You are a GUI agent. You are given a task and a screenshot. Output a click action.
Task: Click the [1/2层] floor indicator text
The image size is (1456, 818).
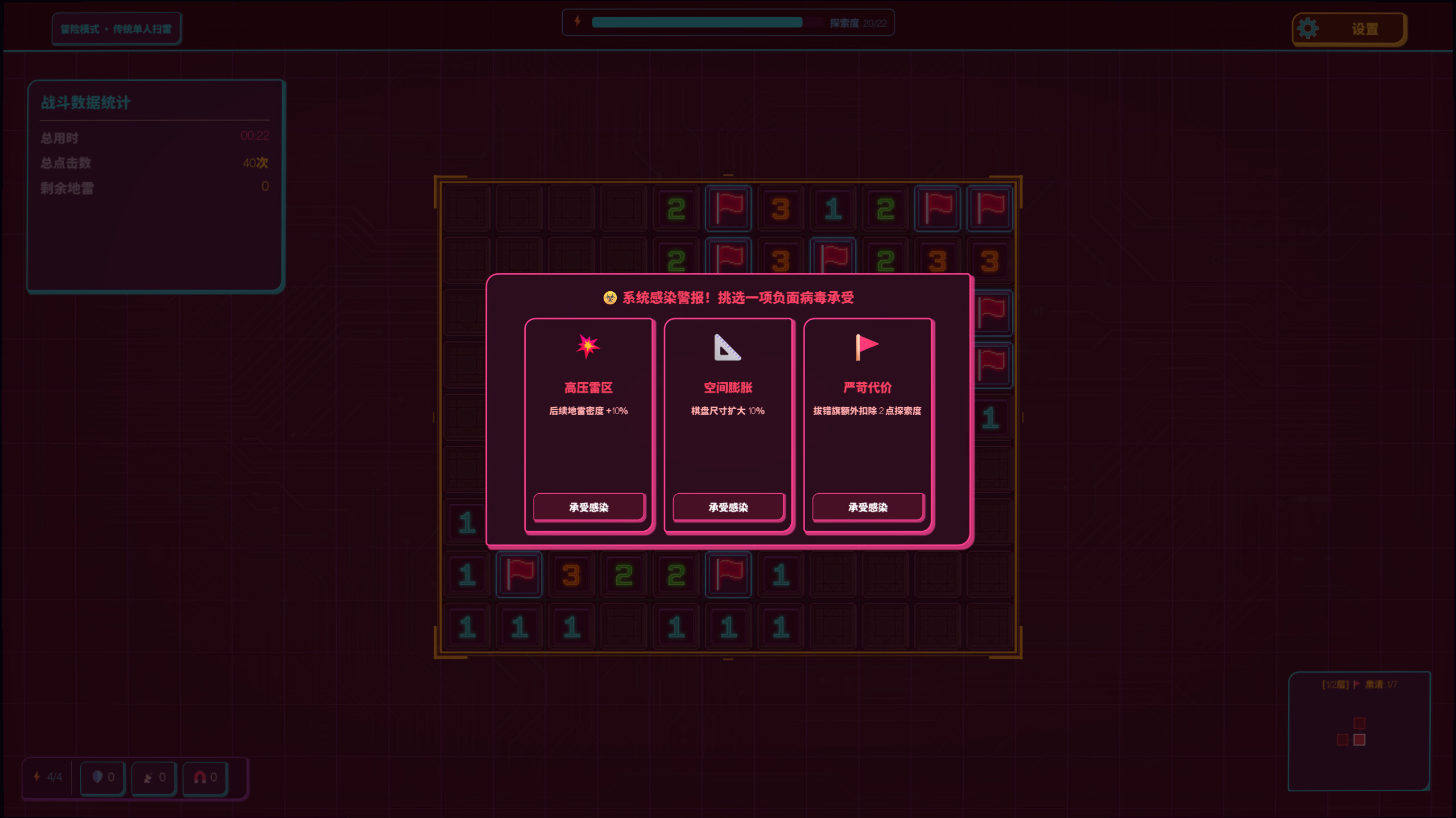[1335, 684]
